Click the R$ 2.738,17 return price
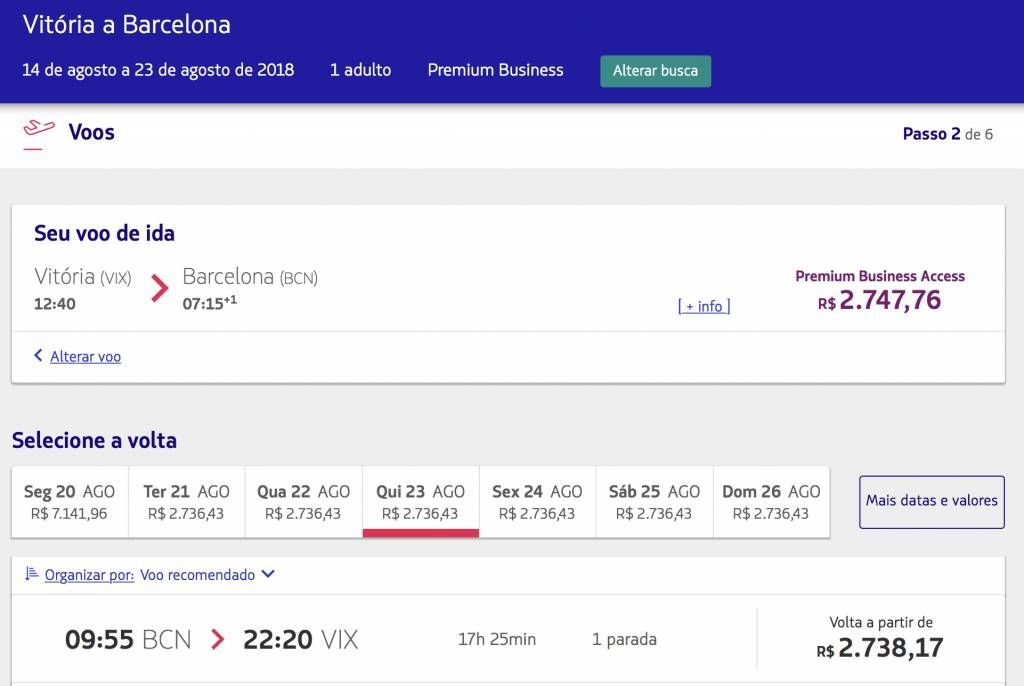The width and height of the screenshot is (1024, 686). 880,648
